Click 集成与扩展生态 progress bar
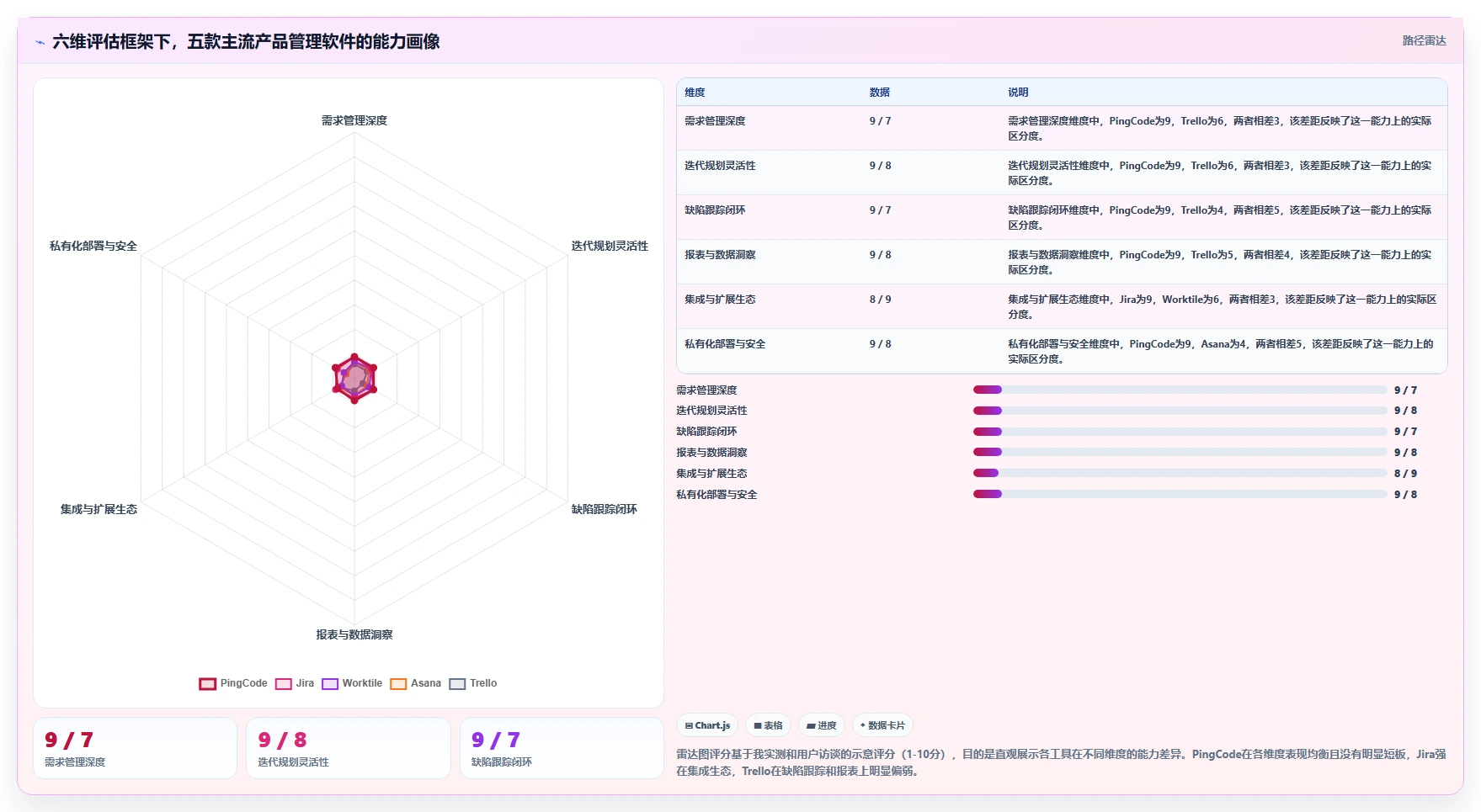Image resolution: width=1481 pixels, height=812 pixels. tap(1180, 473)
